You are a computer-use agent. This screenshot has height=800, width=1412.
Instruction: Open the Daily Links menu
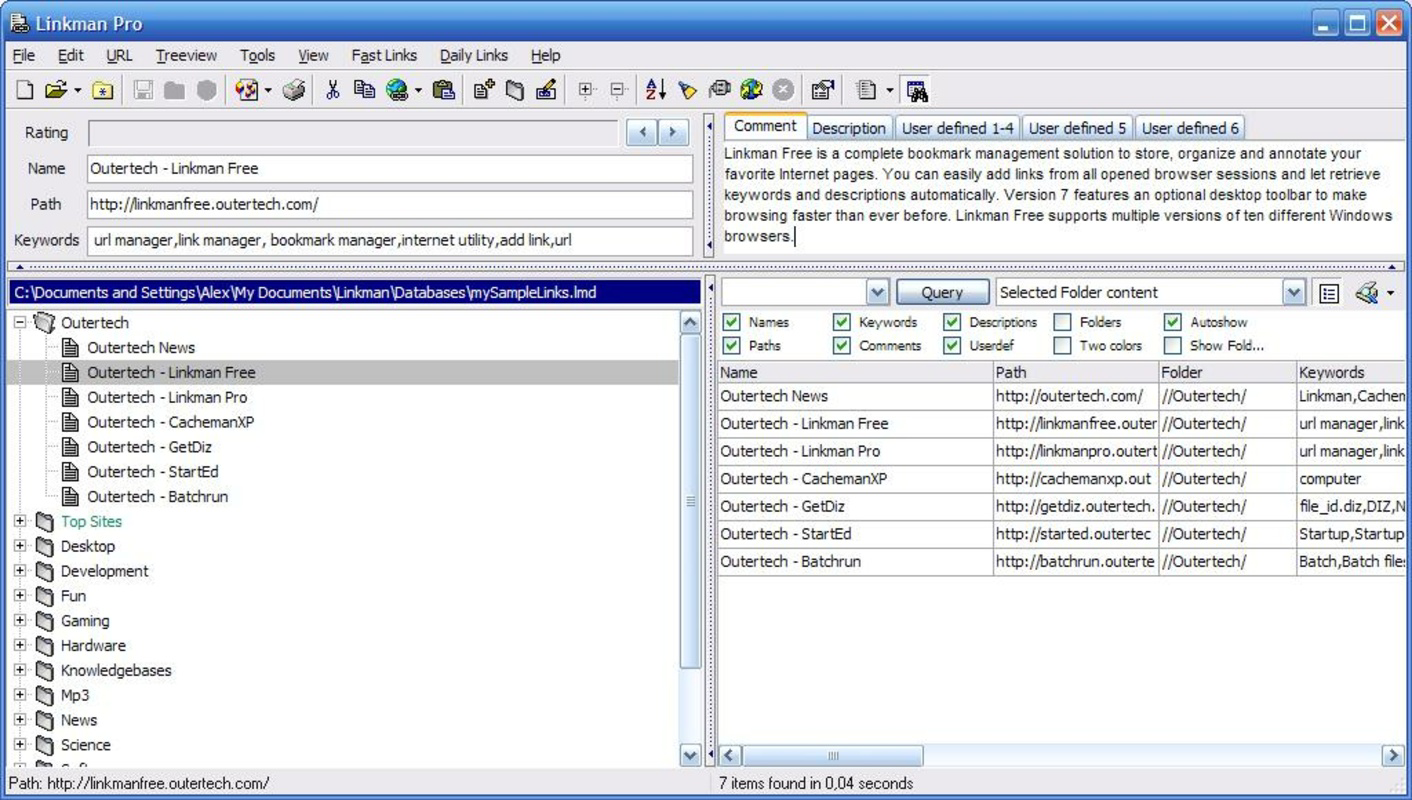coord(474,56)
